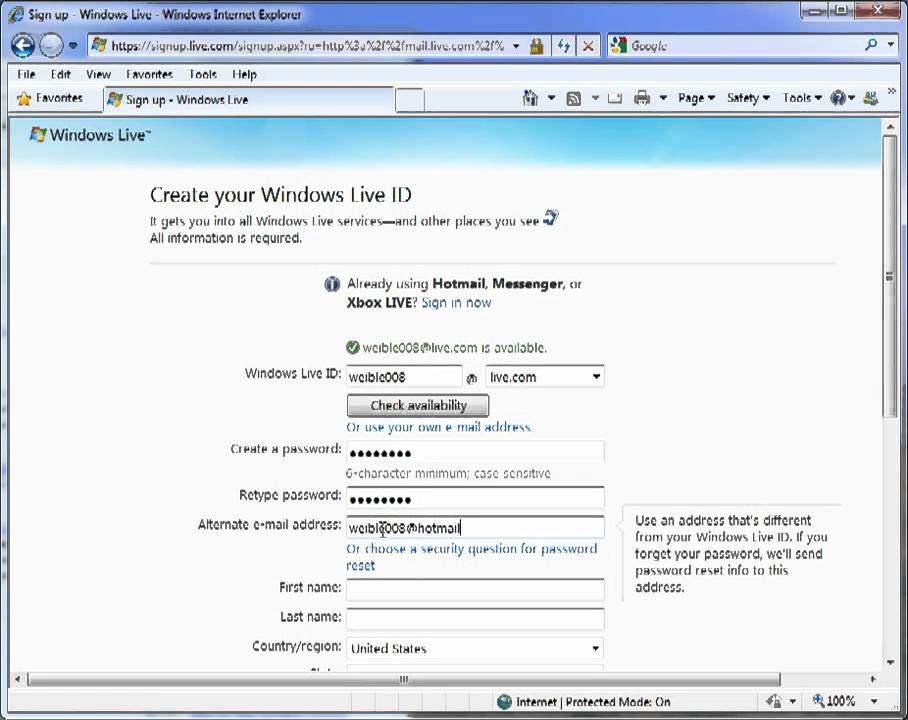
Task: Open the Favorites menu in menu bar
Action: coord(149,74)
